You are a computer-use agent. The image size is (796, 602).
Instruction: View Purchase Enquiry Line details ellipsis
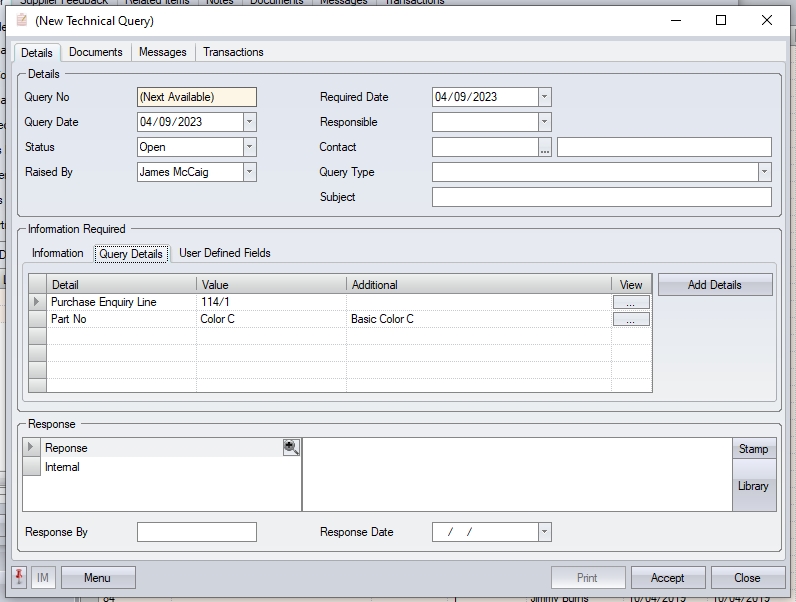630,302
